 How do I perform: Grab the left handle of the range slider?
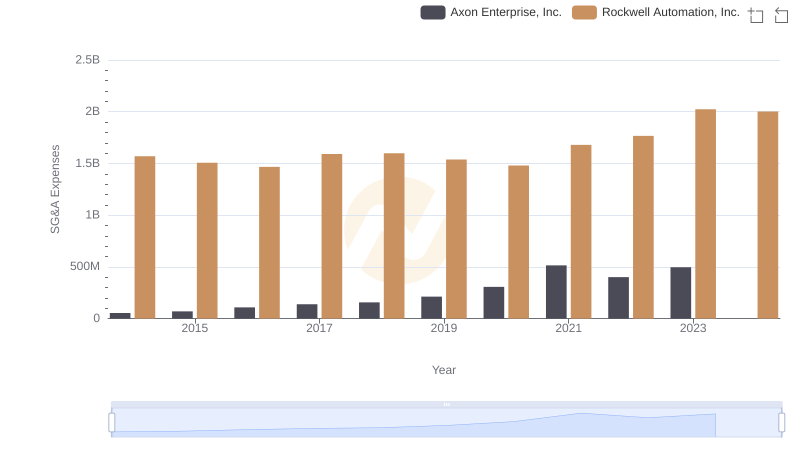tap(112, 423)
